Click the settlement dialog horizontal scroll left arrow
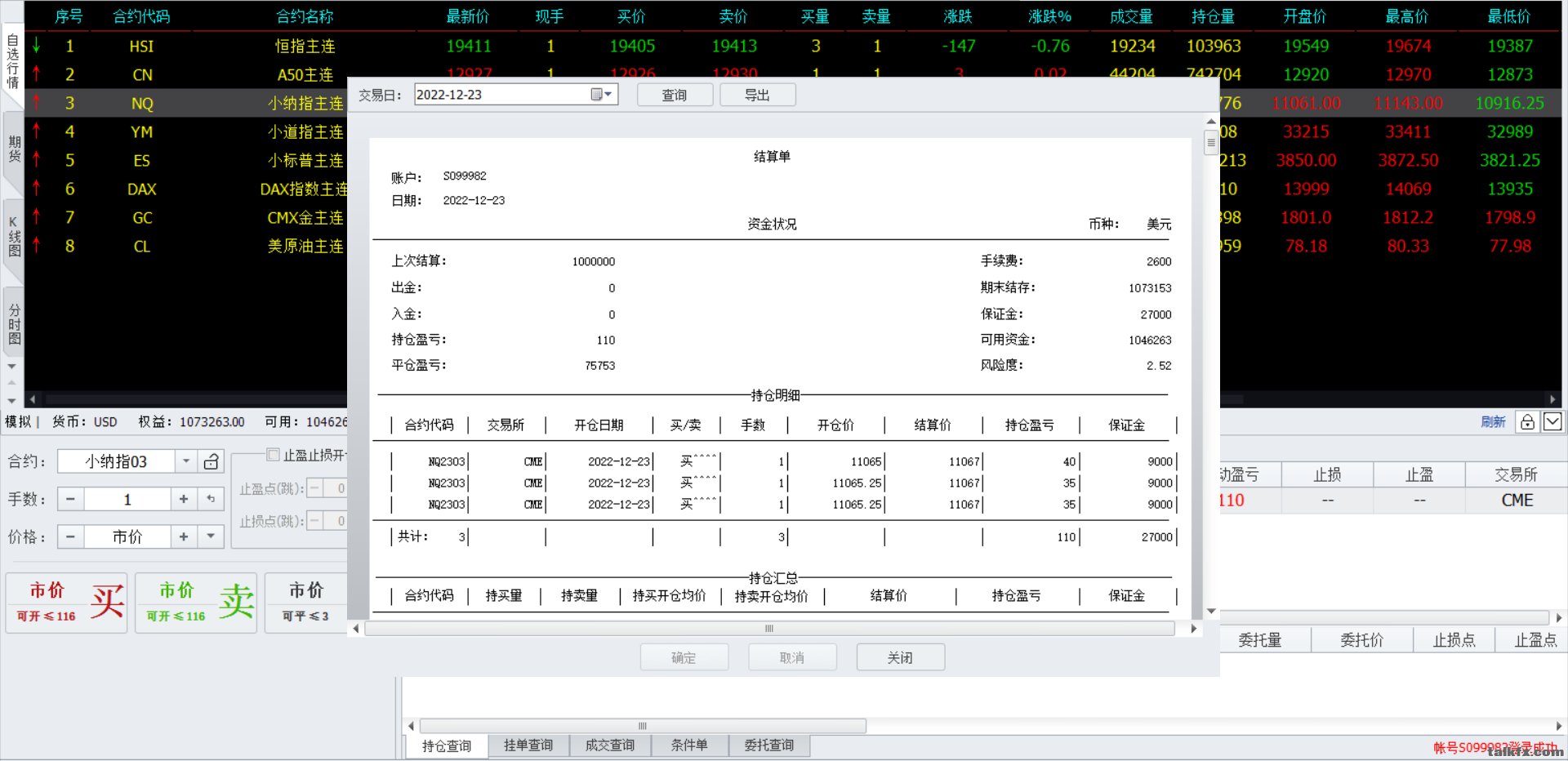 tap(355, 628)
